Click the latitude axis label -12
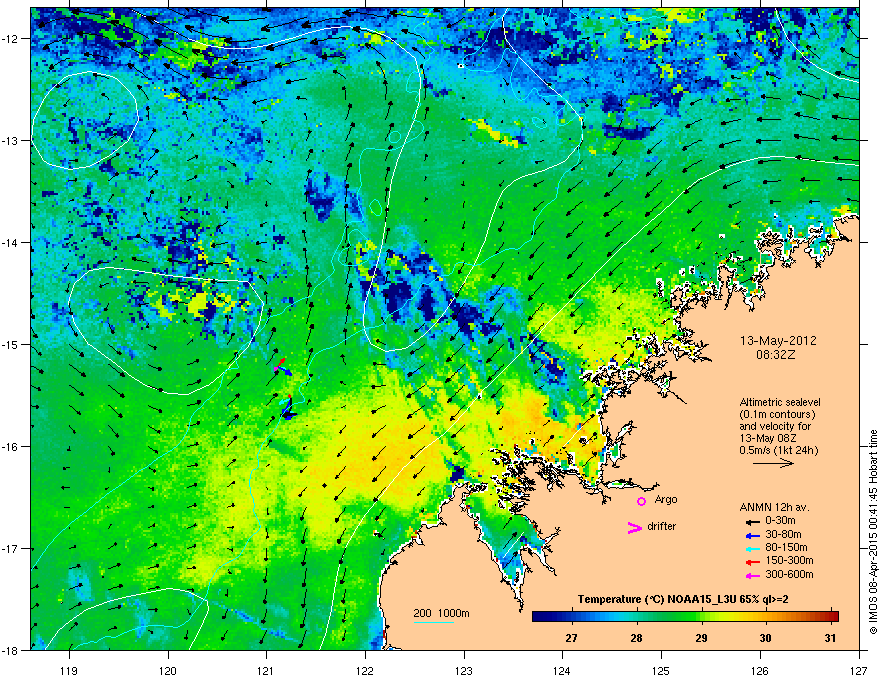This screenshot has width=880, height=680. pos(10,39)
